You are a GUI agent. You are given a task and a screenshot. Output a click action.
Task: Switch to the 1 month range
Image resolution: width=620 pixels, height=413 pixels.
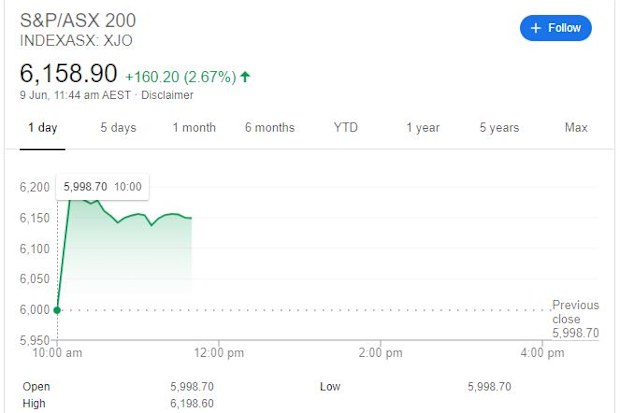tap(194, 128)
